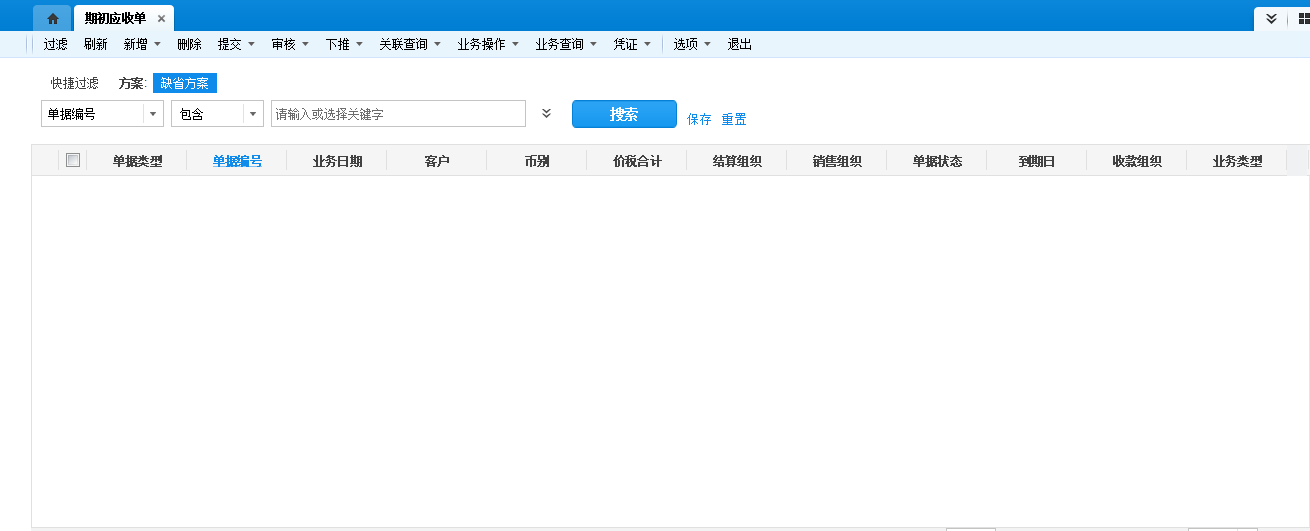Click the 重置 link

(x=734, y=119)
